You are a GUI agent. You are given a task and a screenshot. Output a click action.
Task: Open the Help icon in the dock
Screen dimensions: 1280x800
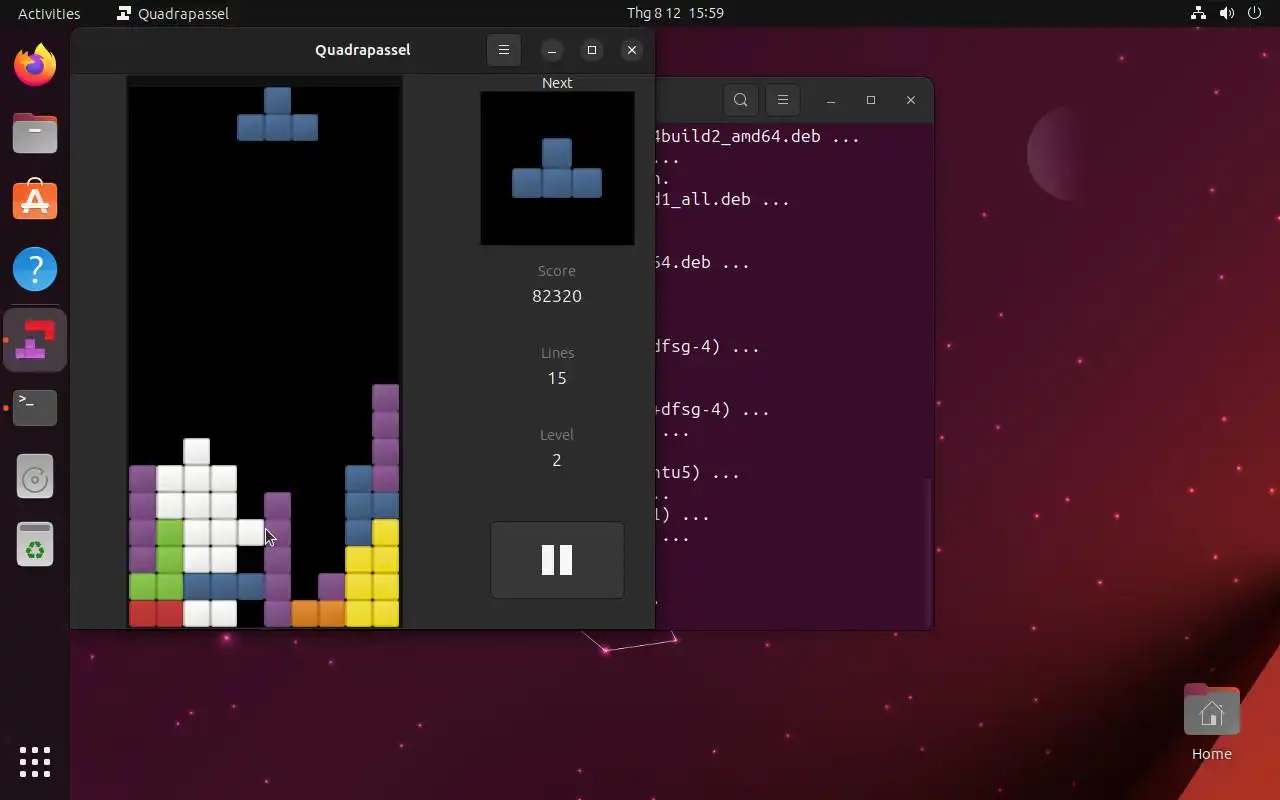click(x=35, y=269)
